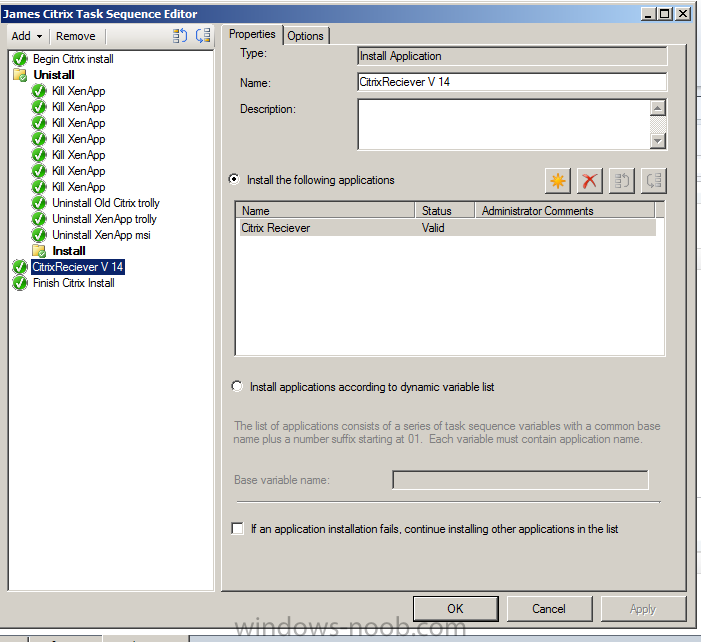Viewport: 701px width, 642px height.
Task: Click the Apply button
Action: (643, 608)
